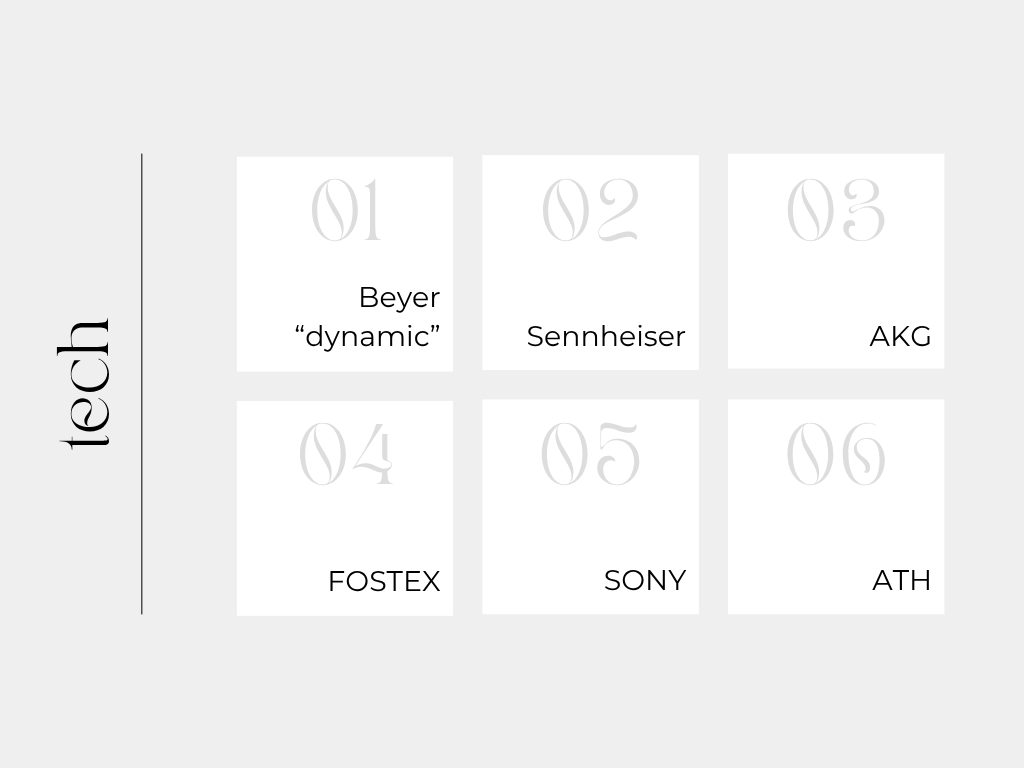Image resolution: width=1024 pixels, height=768 pixels.
Task: Select the 06 numeral
Action: click(836, 455)
